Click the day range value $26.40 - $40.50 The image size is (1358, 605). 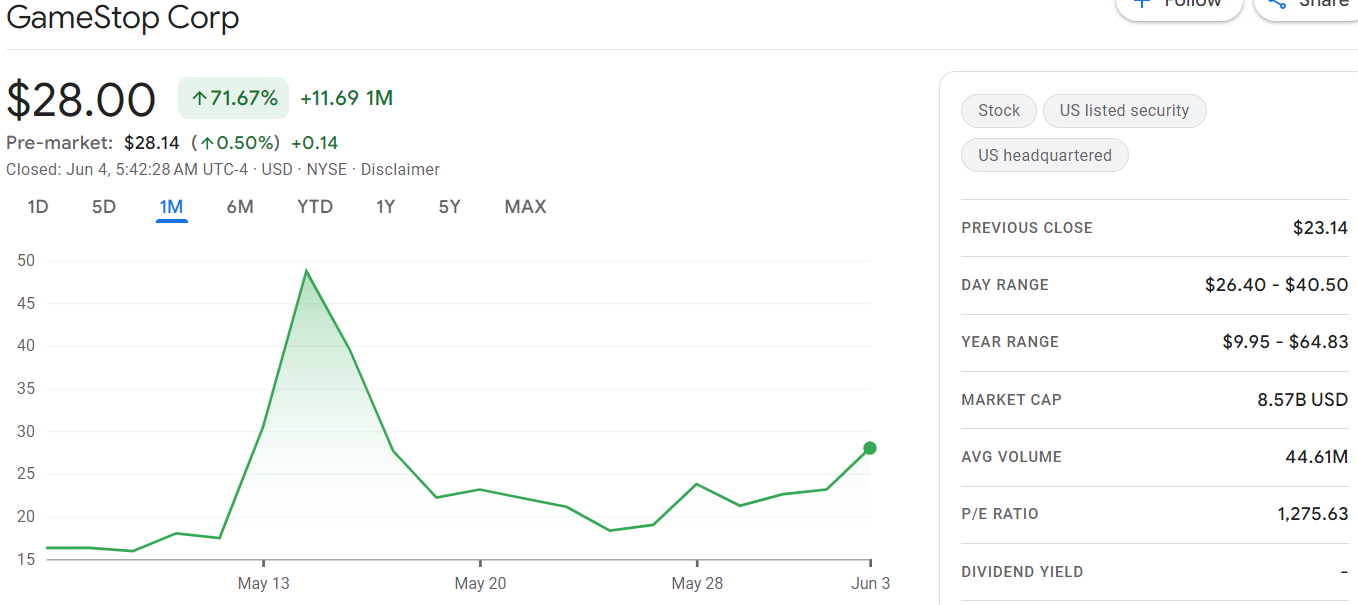(x=1277, y=285)
